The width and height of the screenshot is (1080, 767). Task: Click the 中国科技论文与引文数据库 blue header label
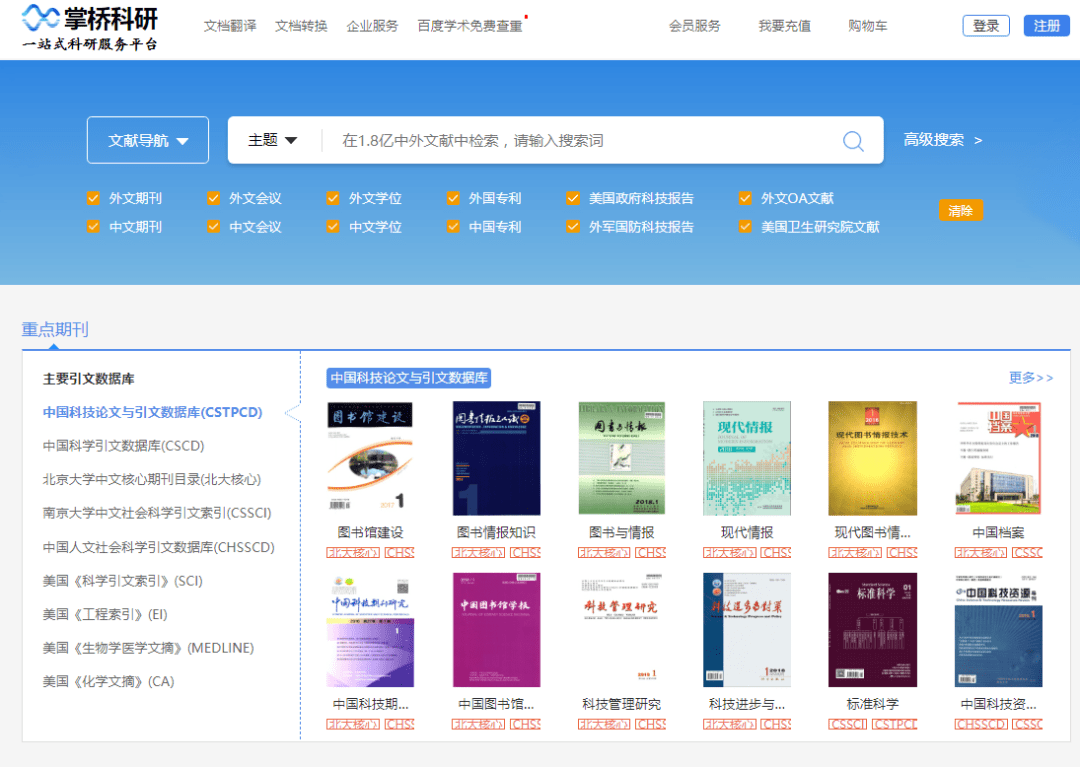pyautogui.click(x=408, y=378)
